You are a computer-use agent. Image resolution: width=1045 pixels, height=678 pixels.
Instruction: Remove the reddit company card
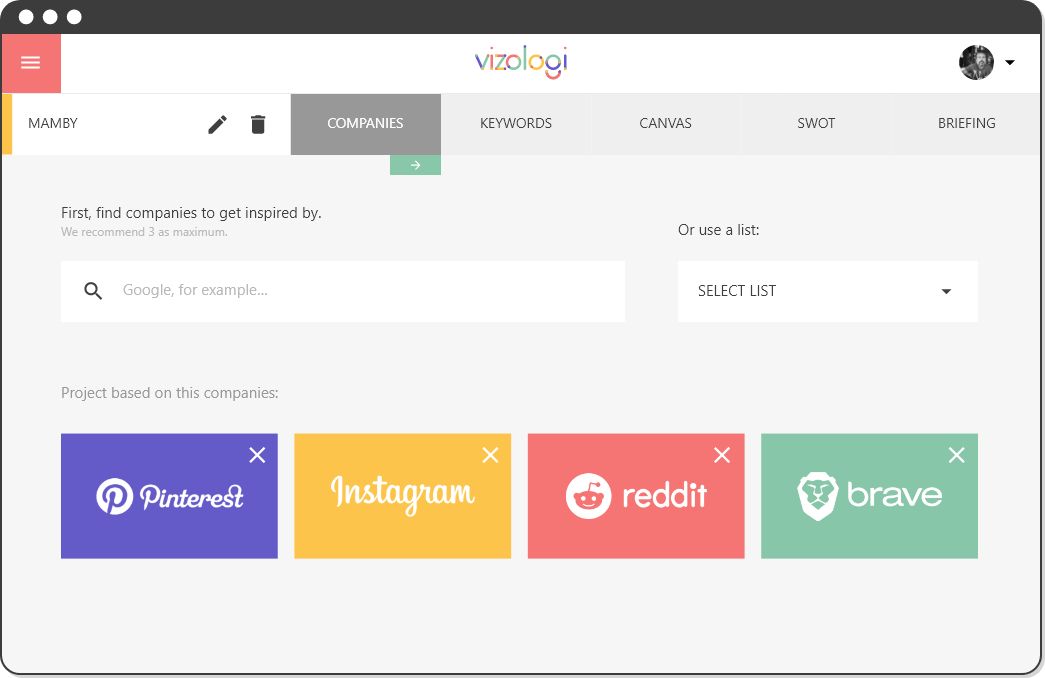[x=722, y=455]
